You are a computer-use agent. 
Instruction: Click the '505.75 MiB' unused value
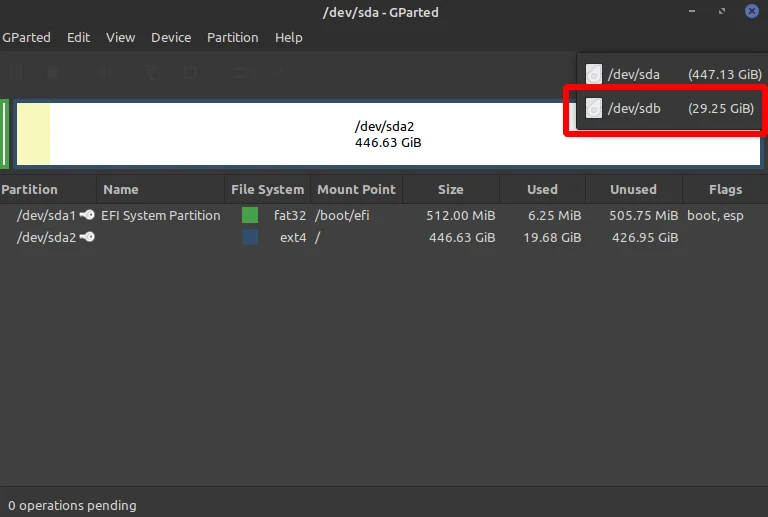[644, 215]
